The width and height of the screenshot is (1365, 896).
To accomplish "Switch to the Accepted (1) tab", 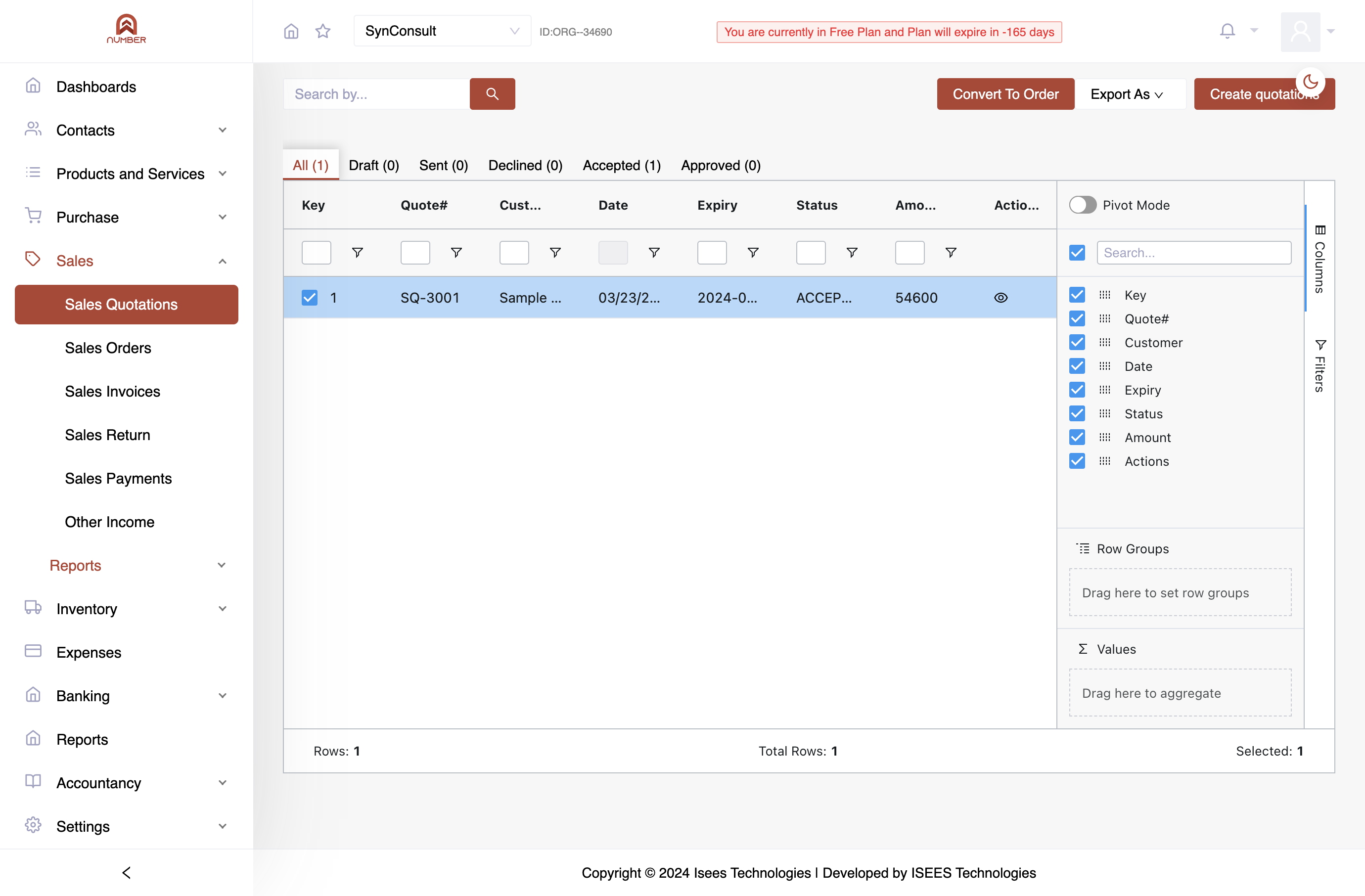I will coord(621,165).
